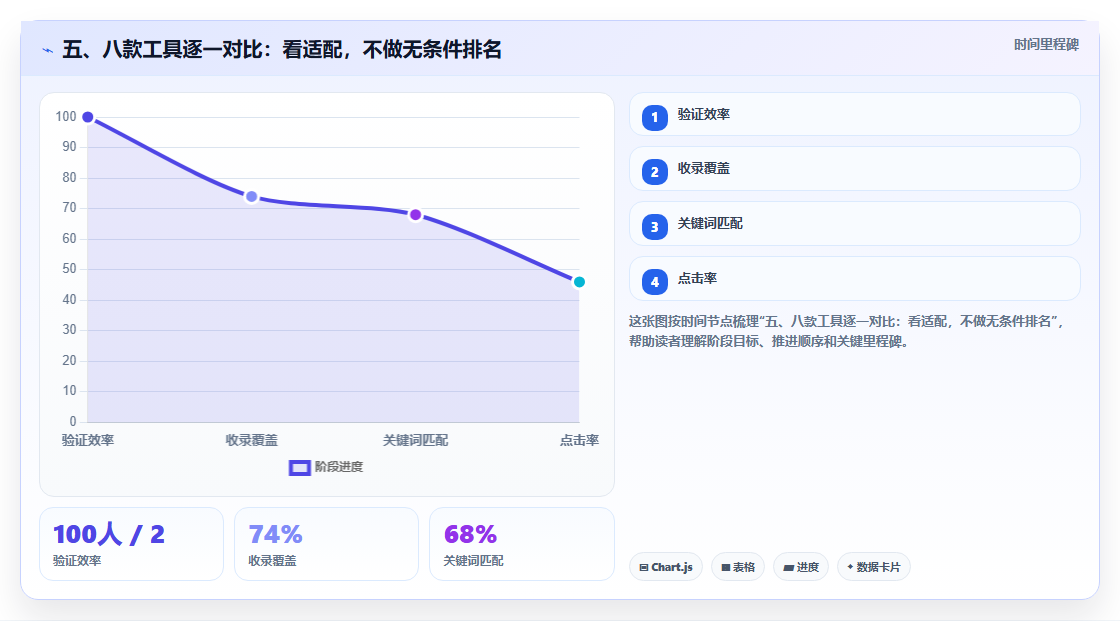Click the x-axis label 验证效率
This screenshot has height=621, width=1120.
click(x=88, y=440)
